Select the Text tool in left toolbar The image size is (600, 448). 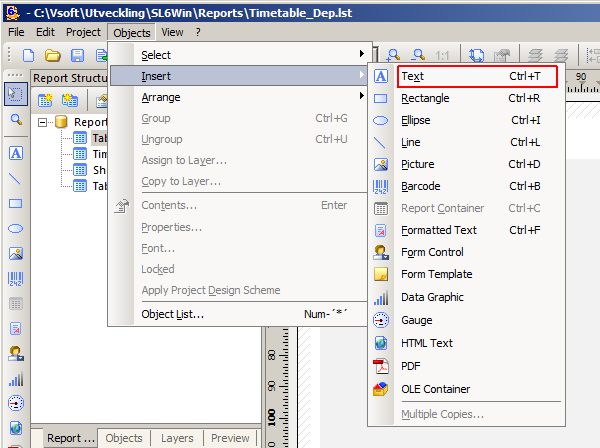[16, 153]
